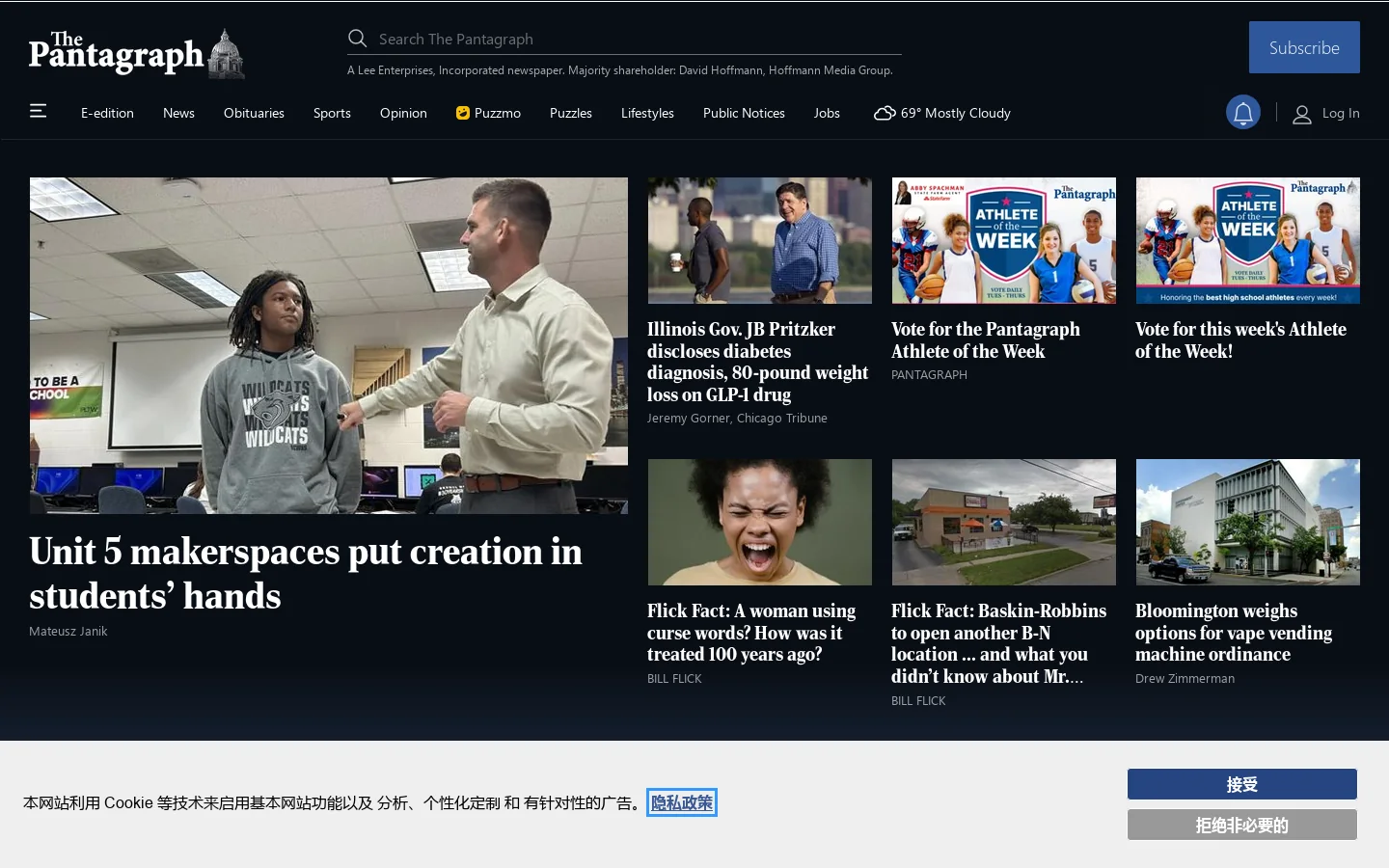Open the Opinion section
1389x868 pixels.
(x=403, y=113)
